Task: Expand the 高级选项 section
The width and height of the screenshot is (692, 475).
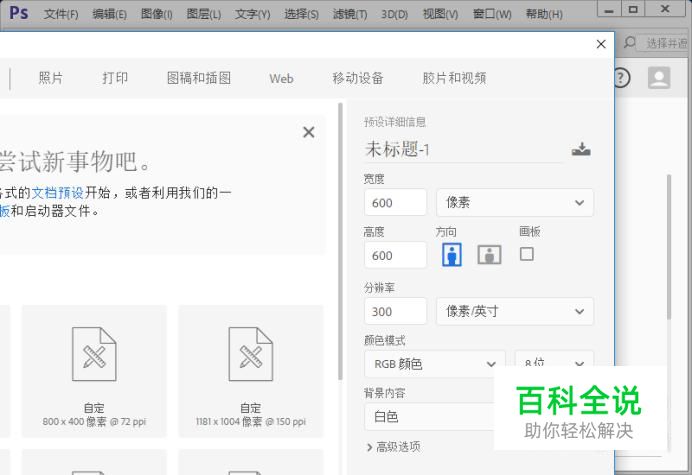Action: 394,447
